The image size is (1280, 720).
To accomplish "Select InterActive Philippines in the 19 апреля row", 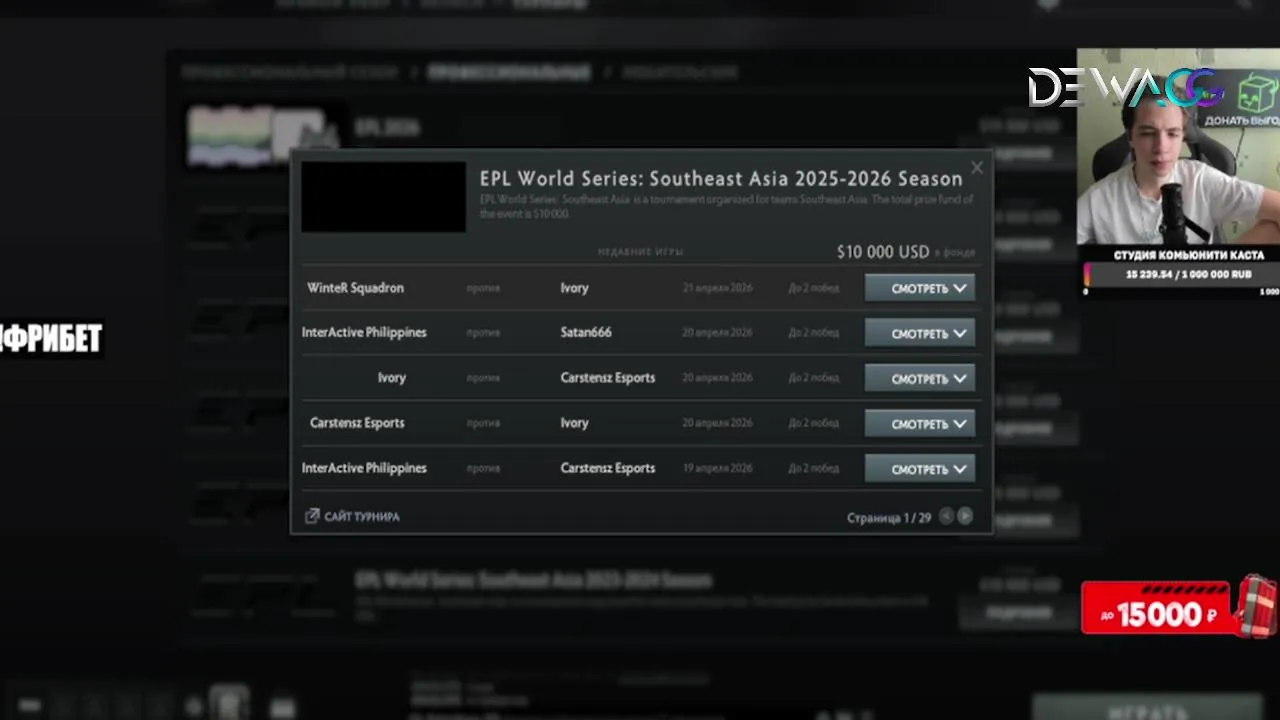I will 364,468.
